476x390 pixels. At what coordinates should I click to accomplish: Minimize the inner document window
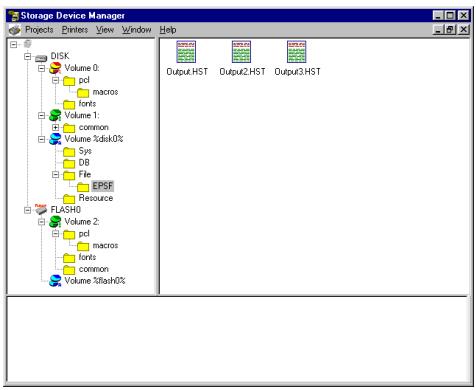point(438,30)
